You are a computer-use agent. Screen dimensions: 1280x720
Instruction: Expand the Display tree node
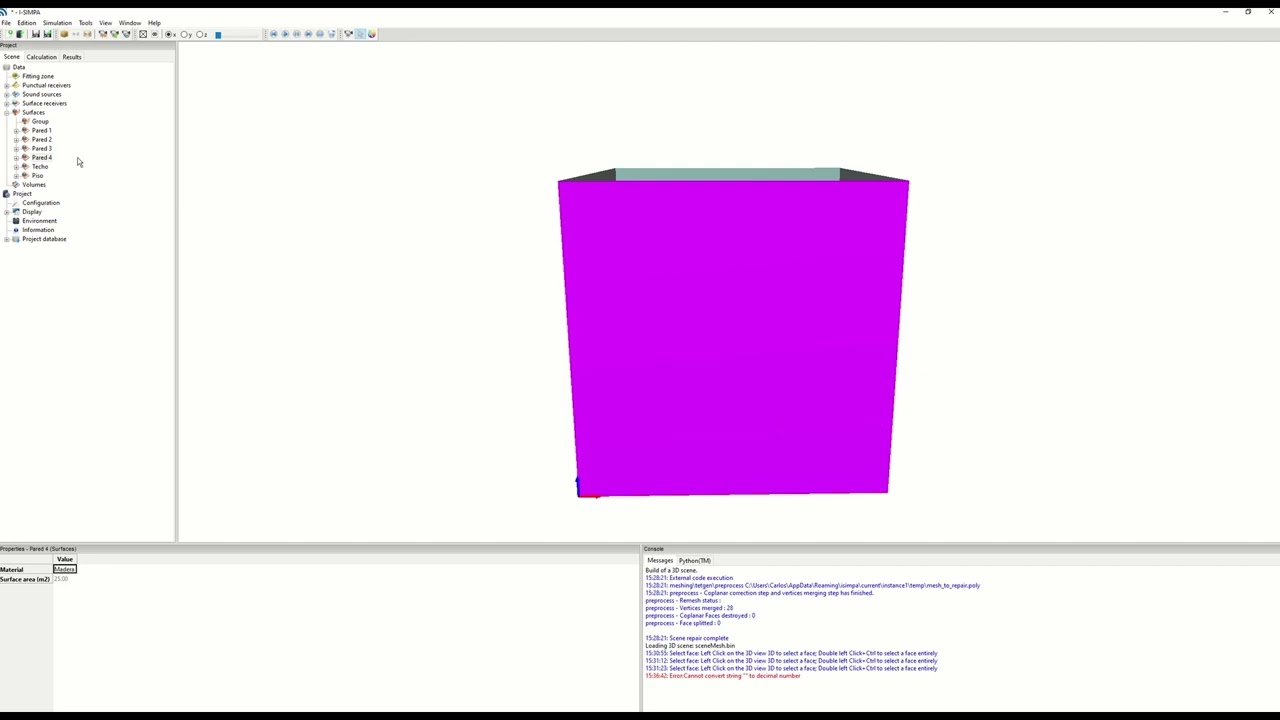pyautogui.click(x=7, y=212)
